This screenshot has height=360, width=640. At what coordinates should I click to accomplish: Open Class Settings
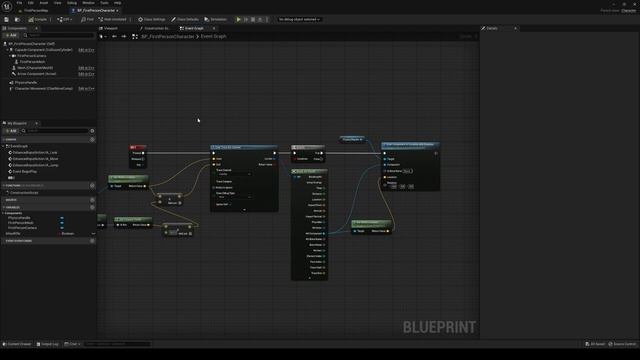(151, 19)
